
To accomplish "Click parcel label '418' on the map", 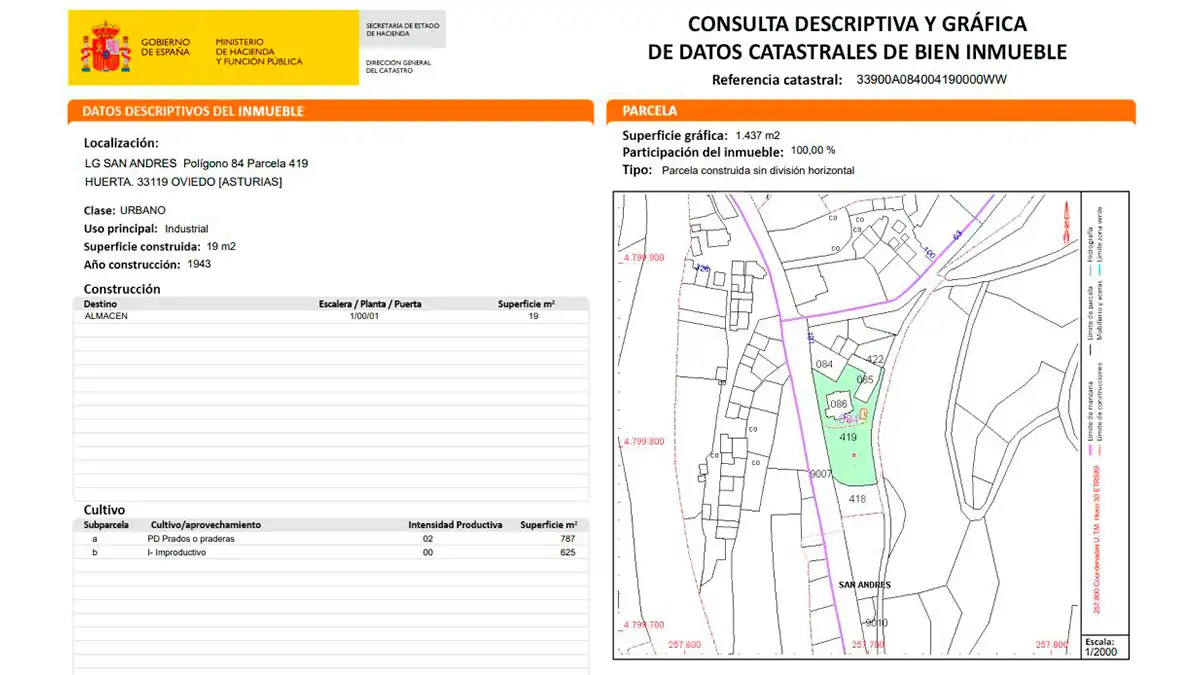I will click(857, 498).
